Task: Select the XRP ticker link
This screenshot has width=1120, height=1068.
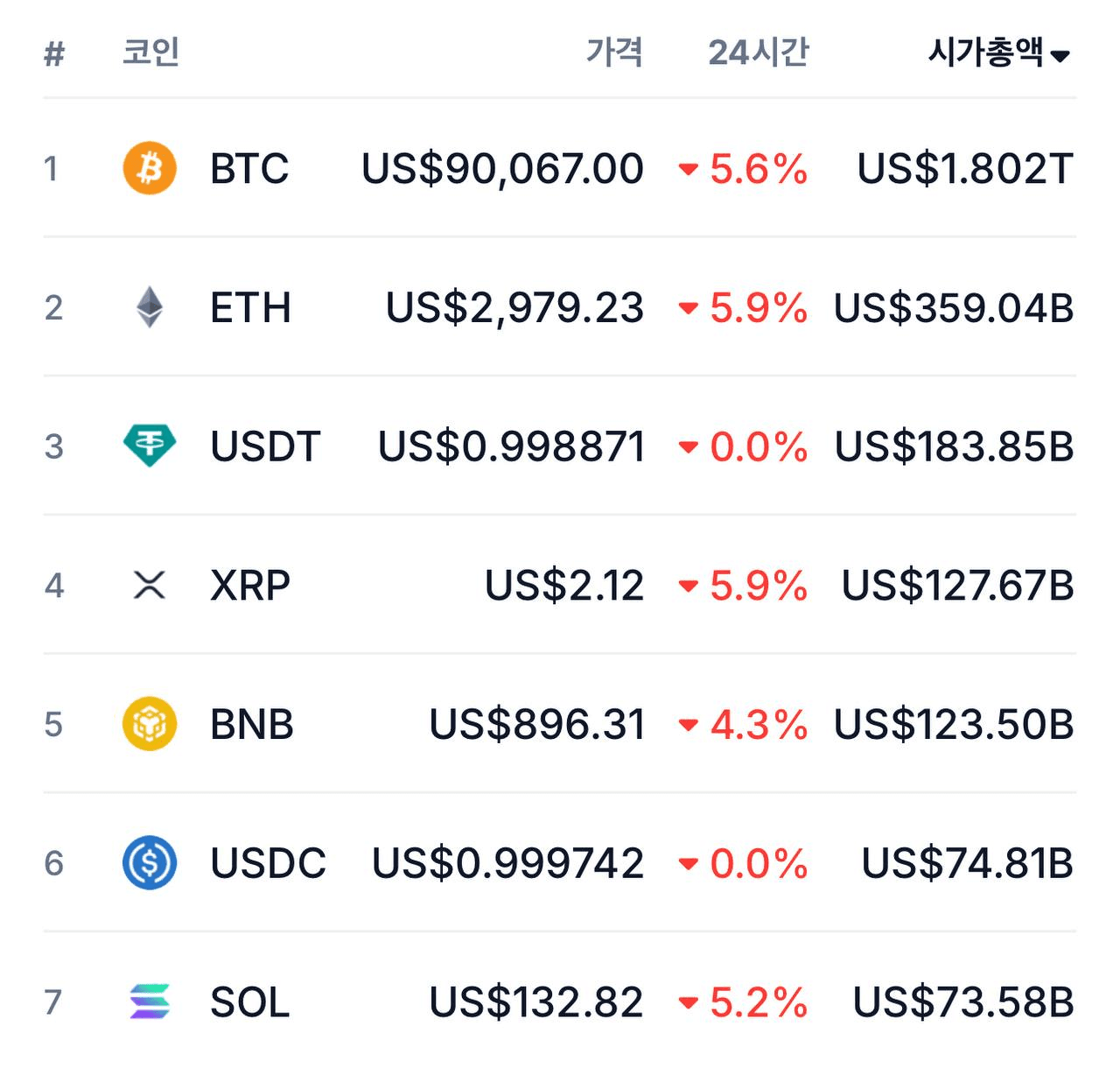Action: pyautogui.click(x=250, y=585)
